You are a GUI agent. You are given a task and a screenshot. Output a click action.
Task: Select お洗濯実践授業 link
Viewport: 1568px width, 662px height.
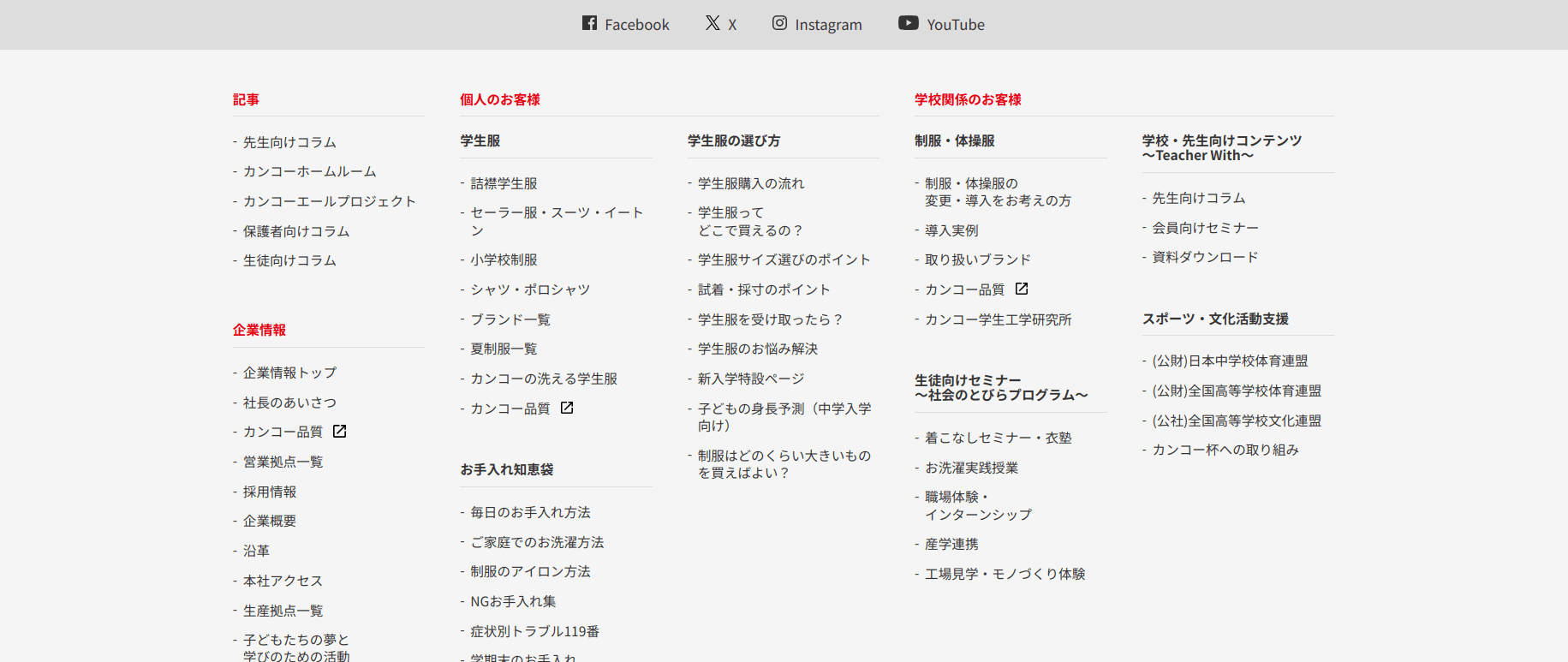971,468
